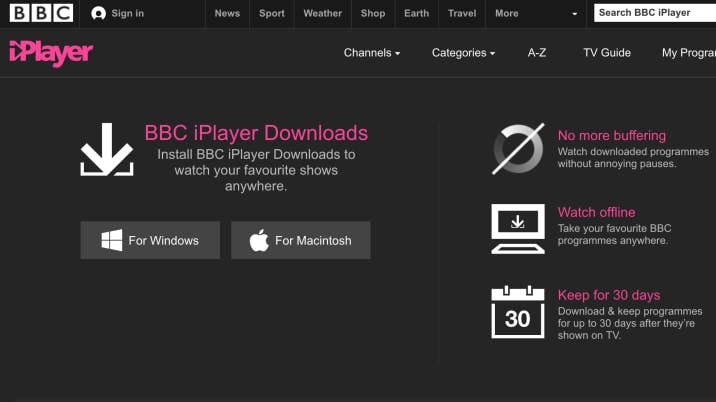Visit the BBC Shop link
This screenshot has width=716, height=402.
(x=373, y=14)
